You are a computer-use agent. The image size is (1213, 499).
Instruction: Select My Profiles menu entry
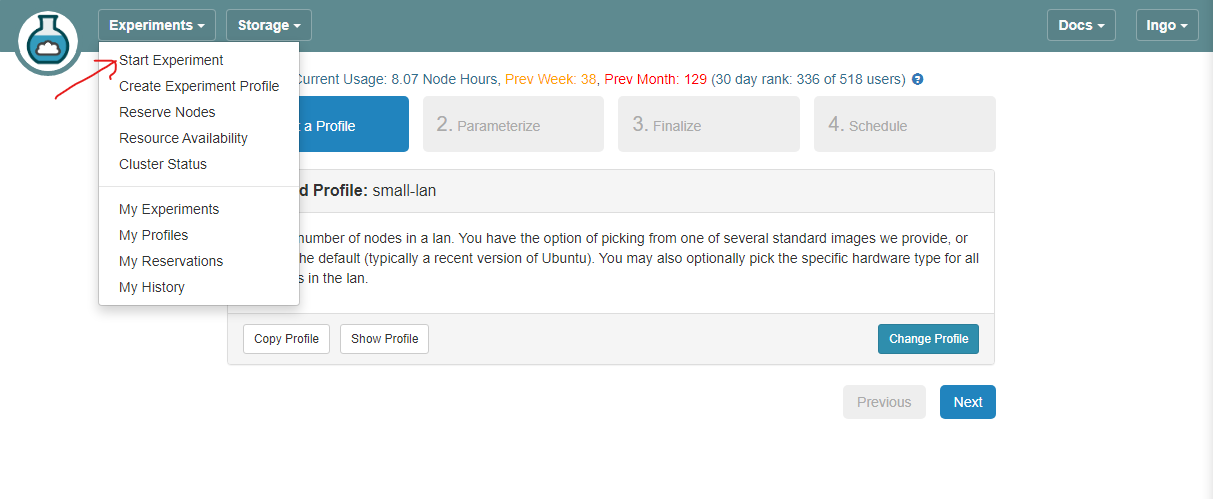point(153,235)
